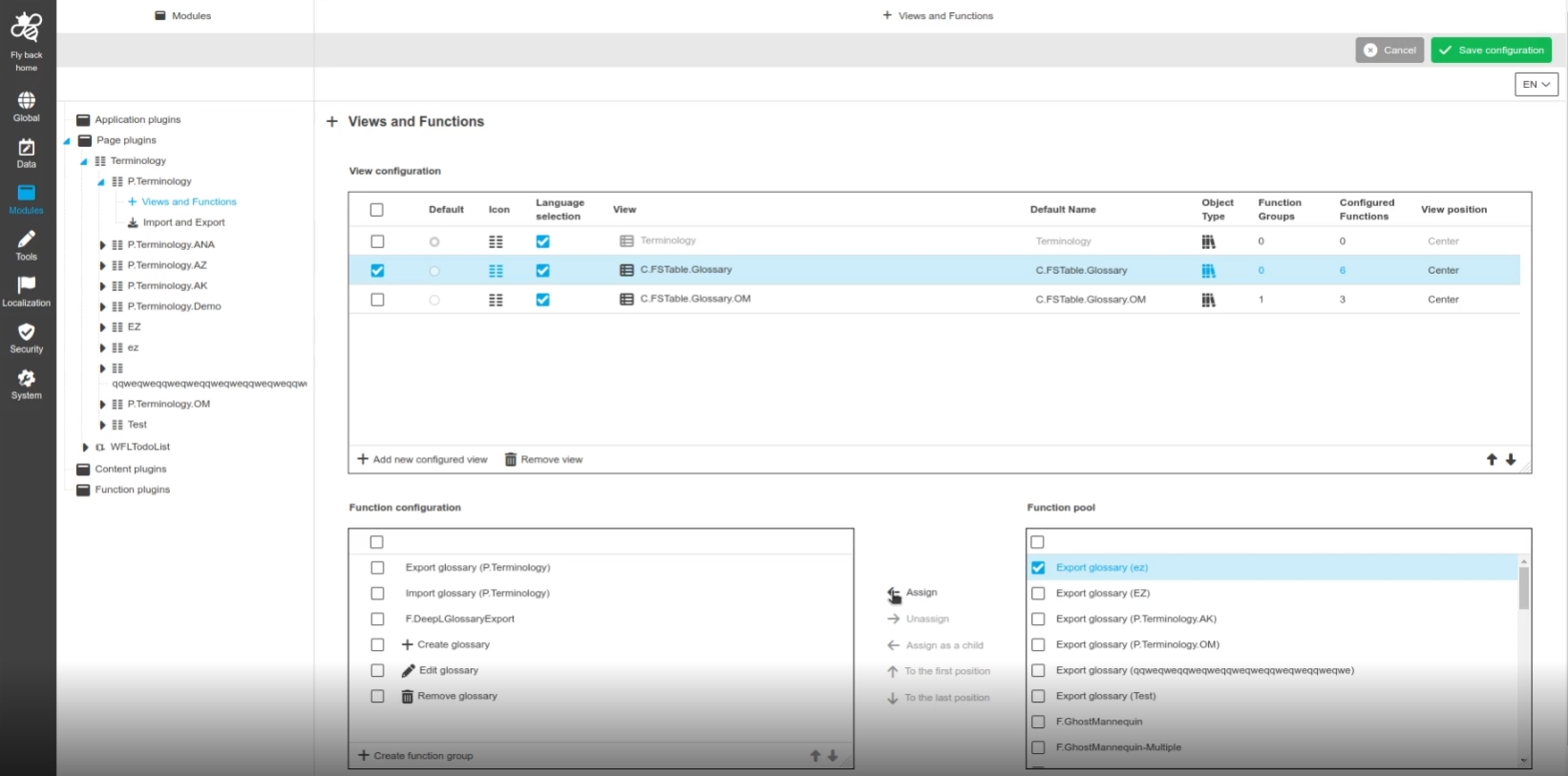This screenshot has width=1568, height=776.
Task: Select Import and Export tree item
Action: point(183,222)
